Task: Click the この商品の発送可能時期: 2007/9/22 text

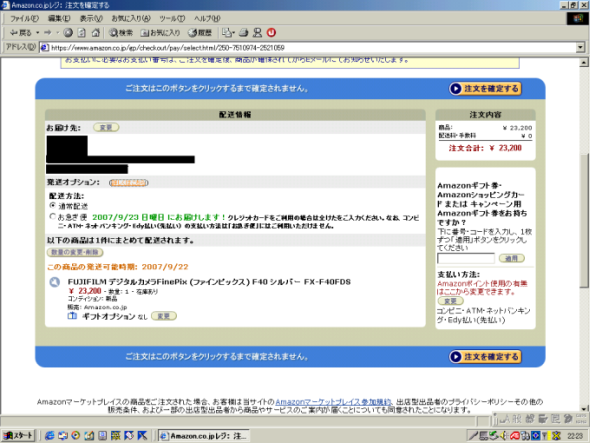Action: click(x=117, y=267)
